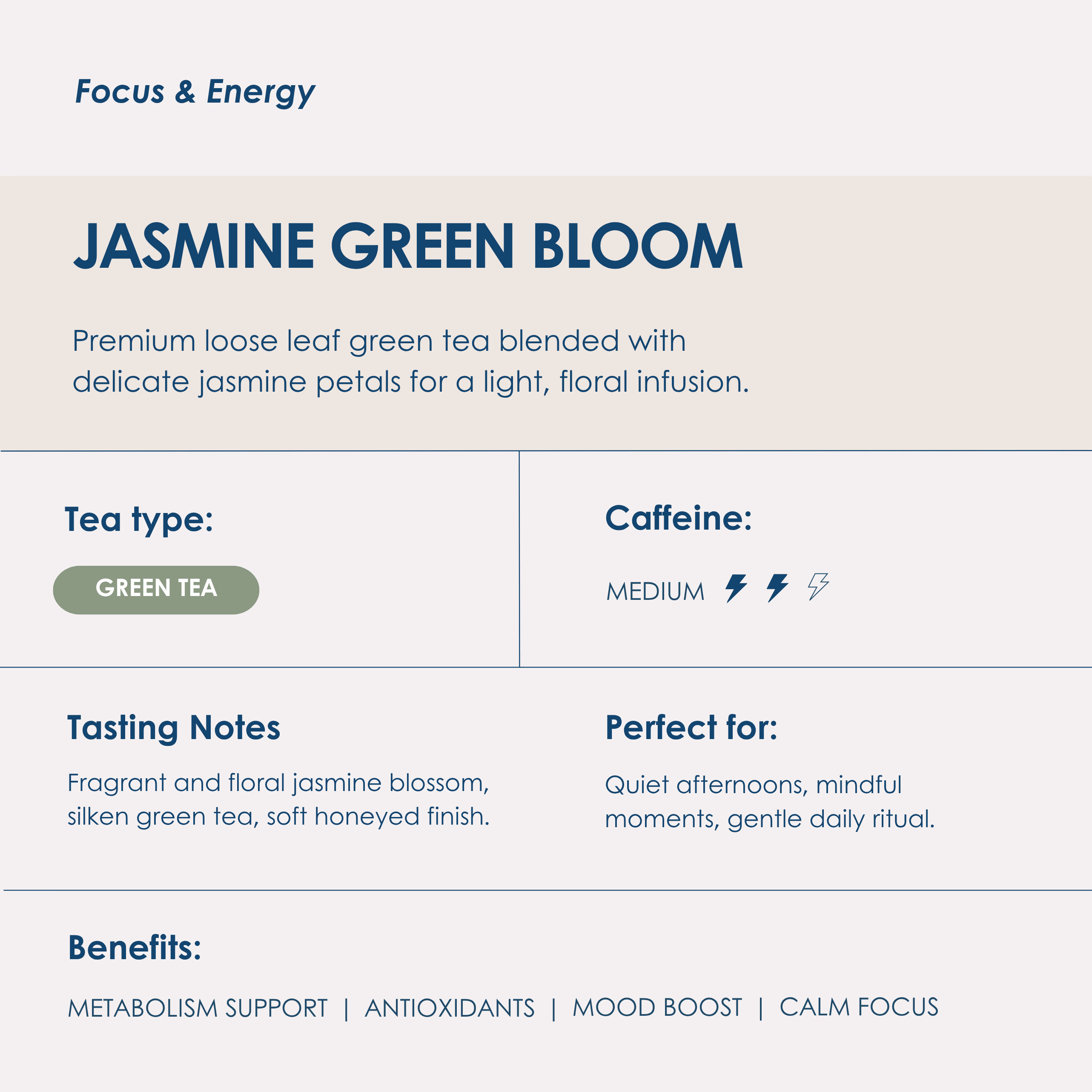Open the Tasting Notes heading

[174, 728]
